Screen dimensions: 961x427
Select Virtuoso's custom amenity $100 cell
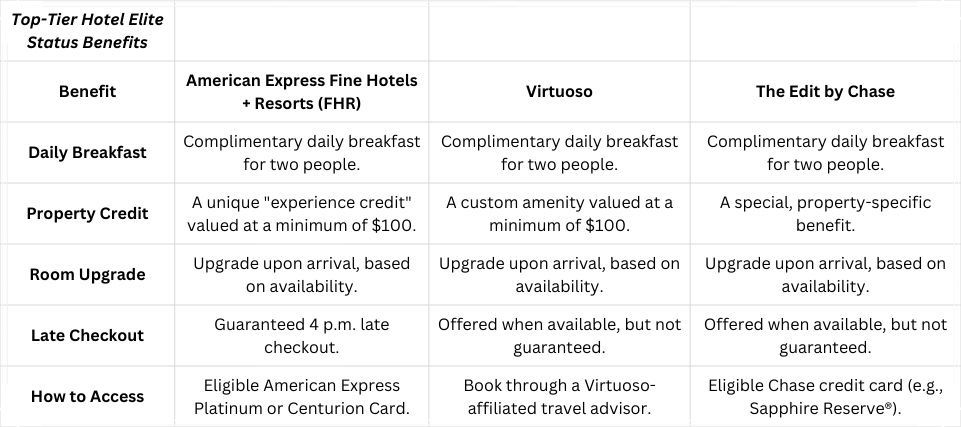[x=559, y=214]
